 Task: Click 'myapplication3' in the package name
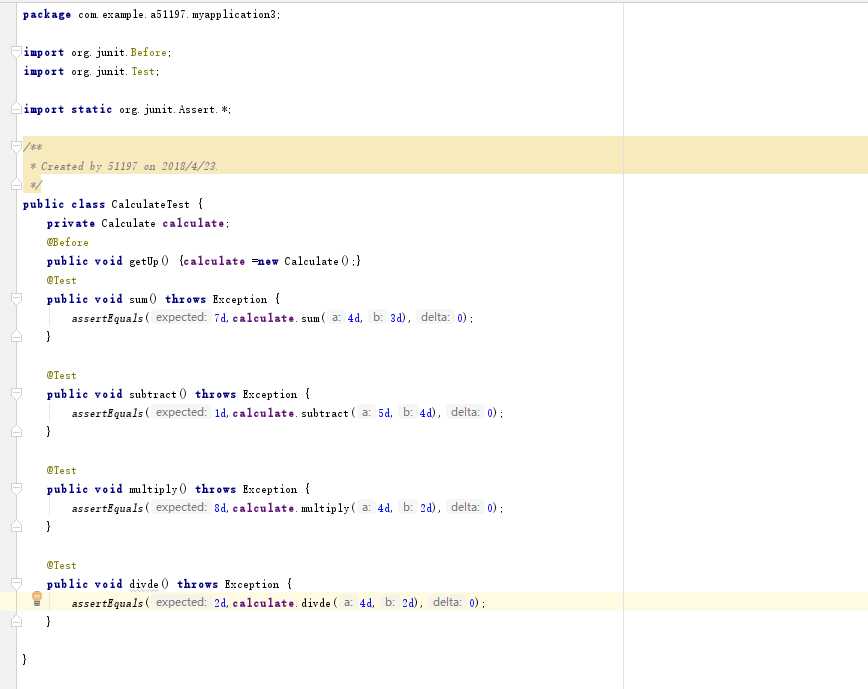click(x=233, y=15)
